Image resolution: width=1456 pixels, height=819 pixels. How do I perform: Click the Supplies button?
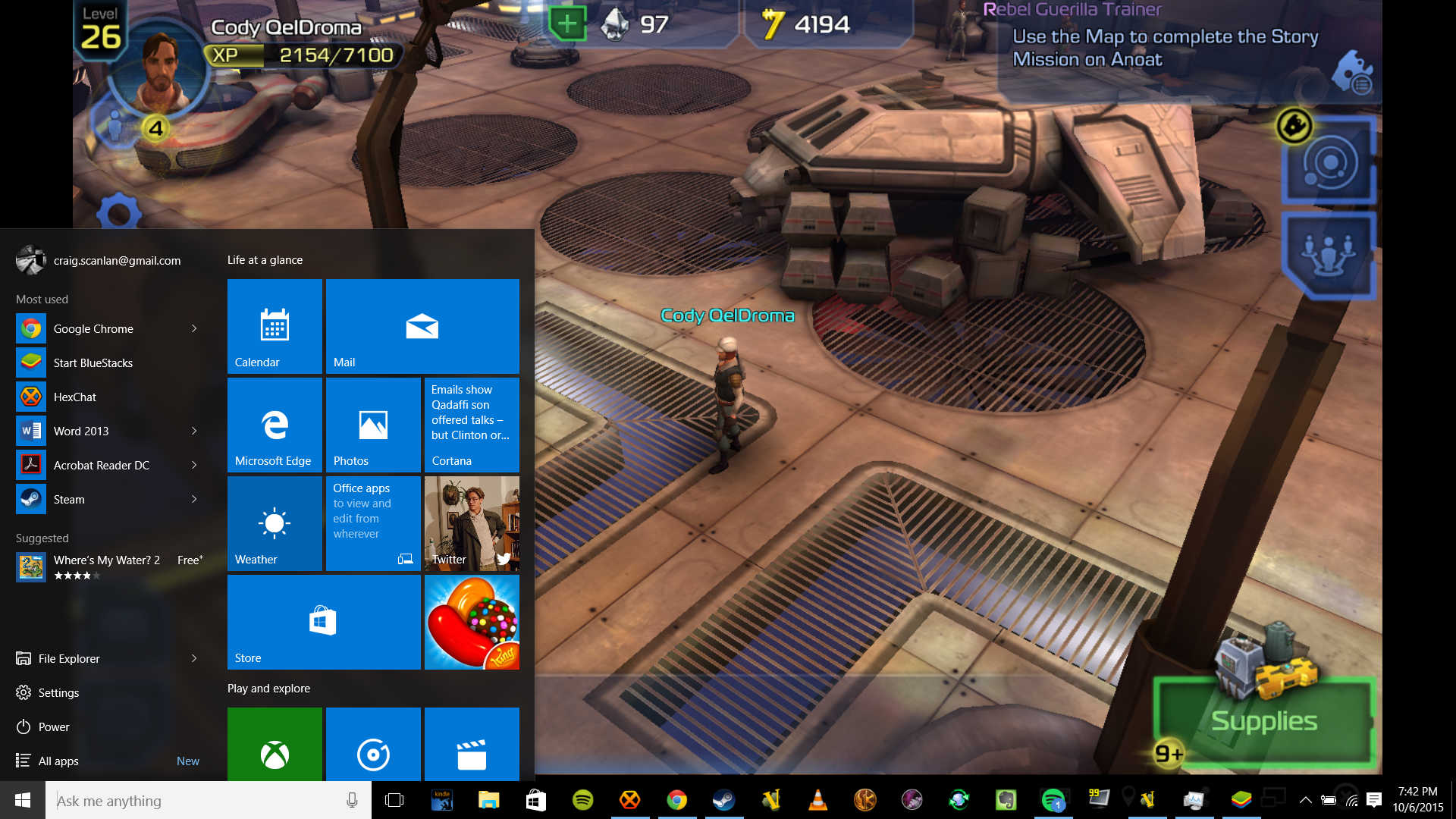click(x=1263, y=720)
